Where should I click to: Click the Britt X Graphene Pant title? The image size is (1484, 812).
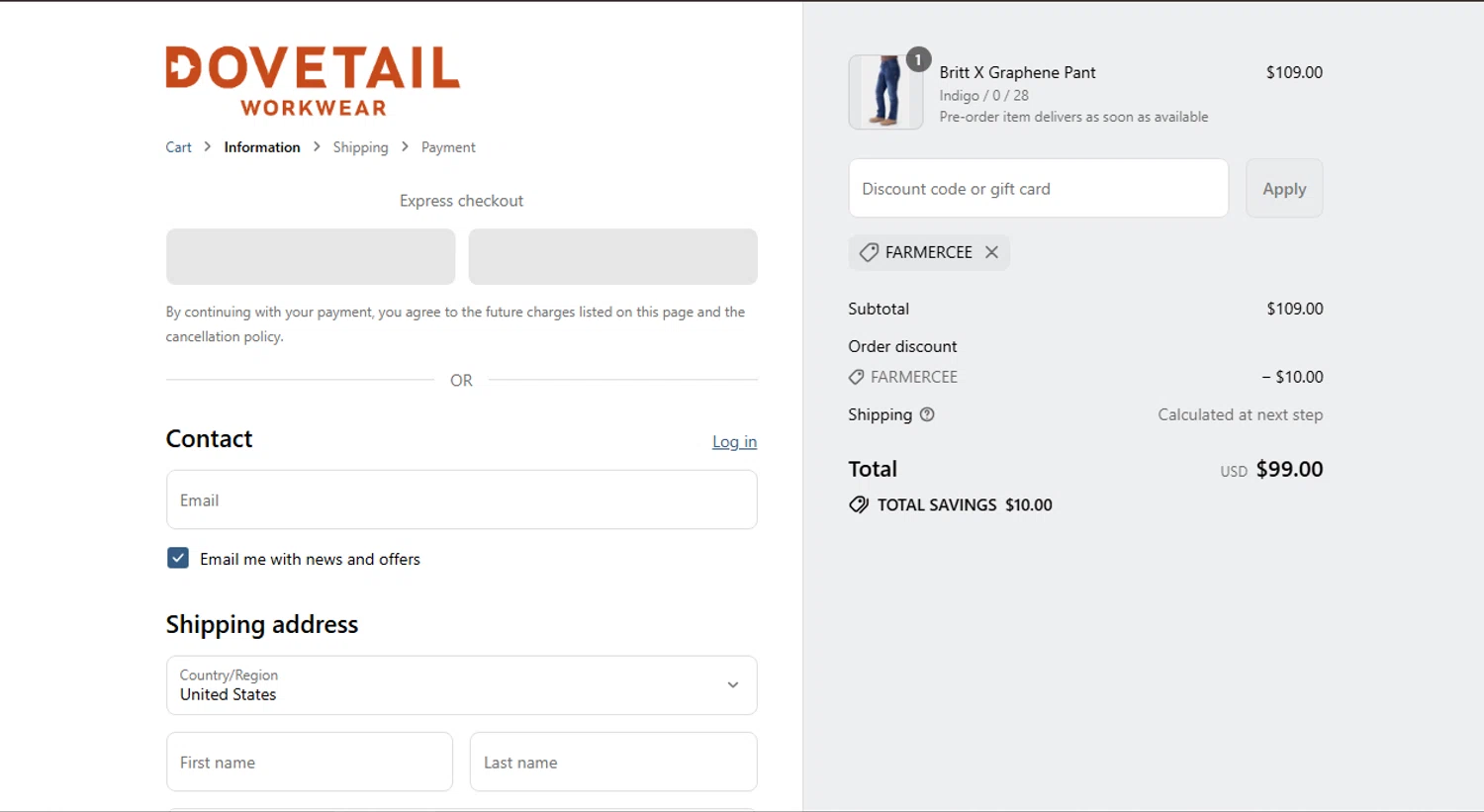pyautogui.click(x=1017, y=72)
